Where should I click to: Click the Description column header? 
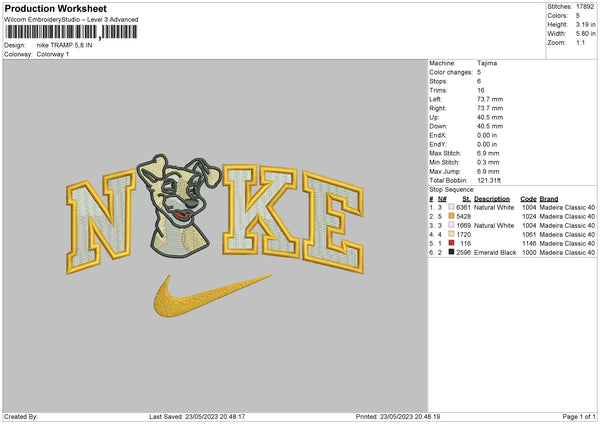492,199
